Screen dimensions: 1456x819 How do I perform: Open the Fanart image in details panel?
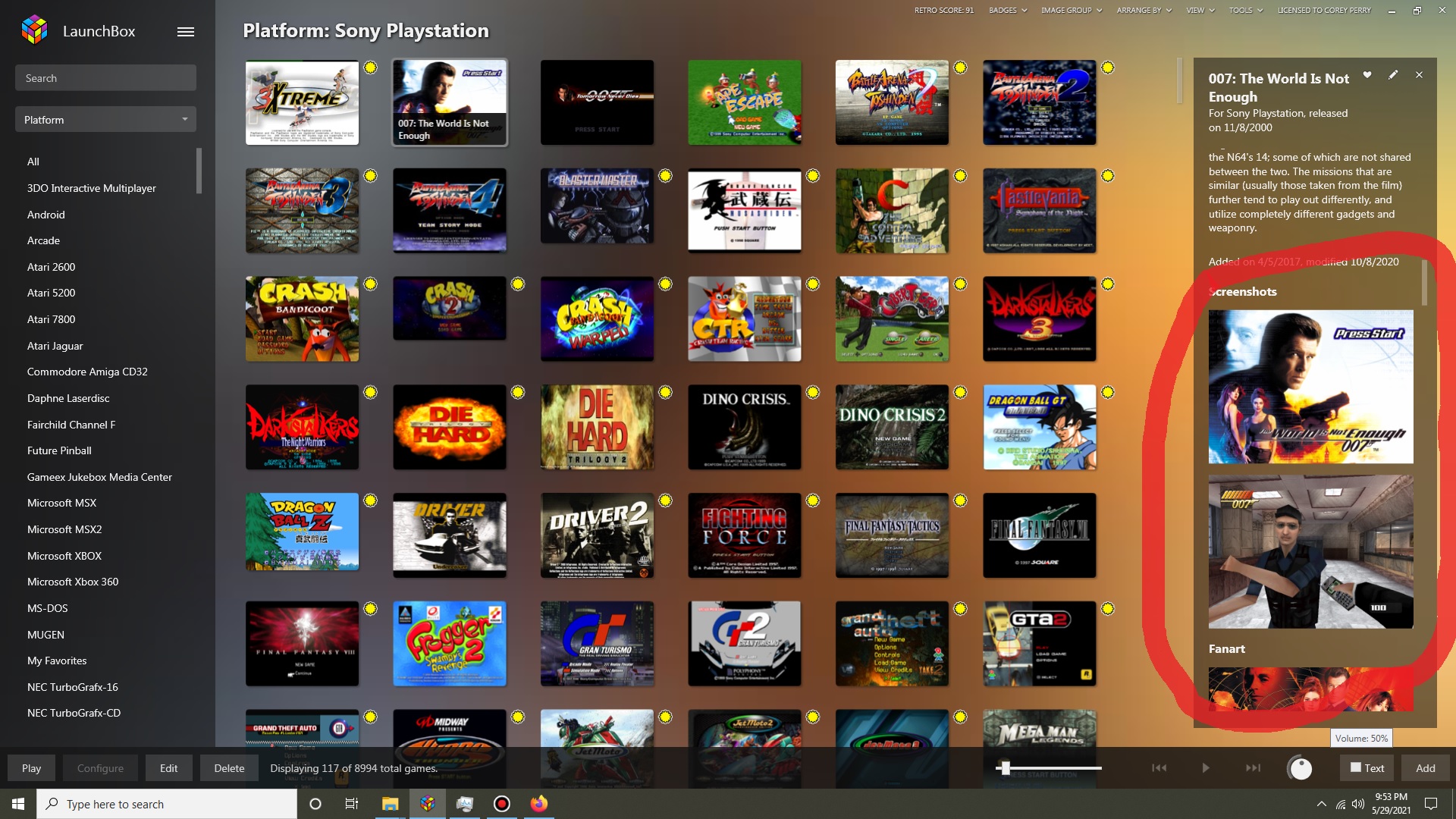1310,689
